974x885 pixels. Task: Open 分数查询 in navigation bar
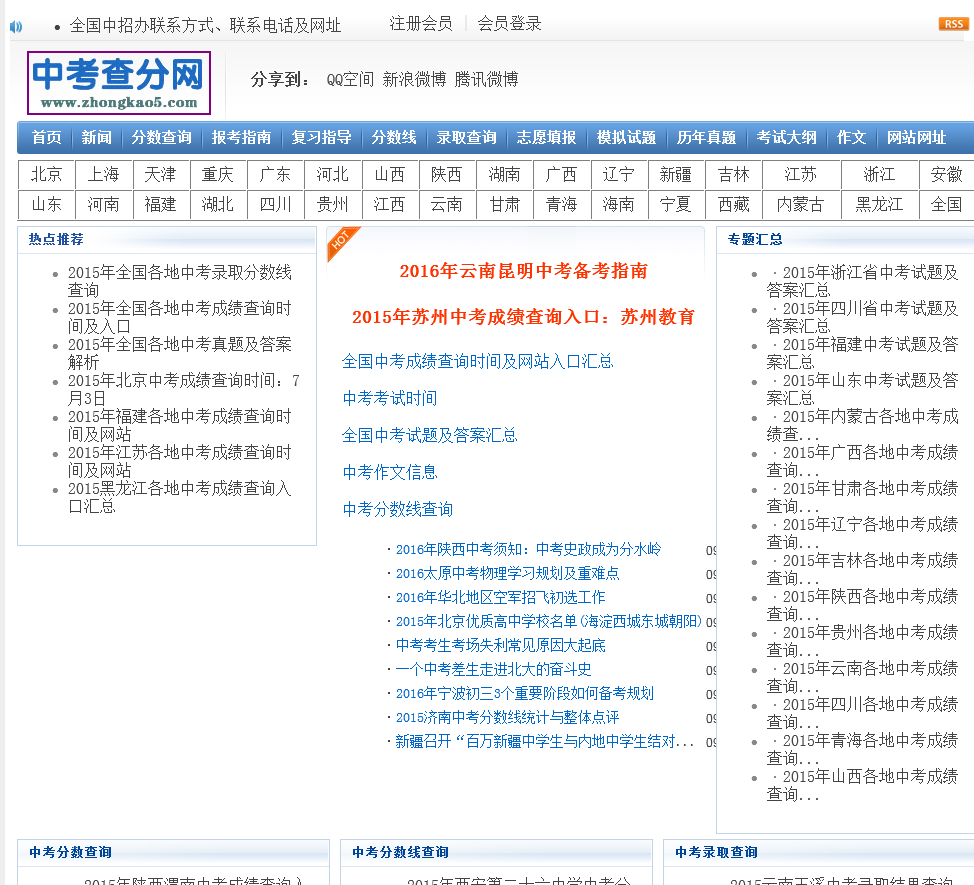162,137
